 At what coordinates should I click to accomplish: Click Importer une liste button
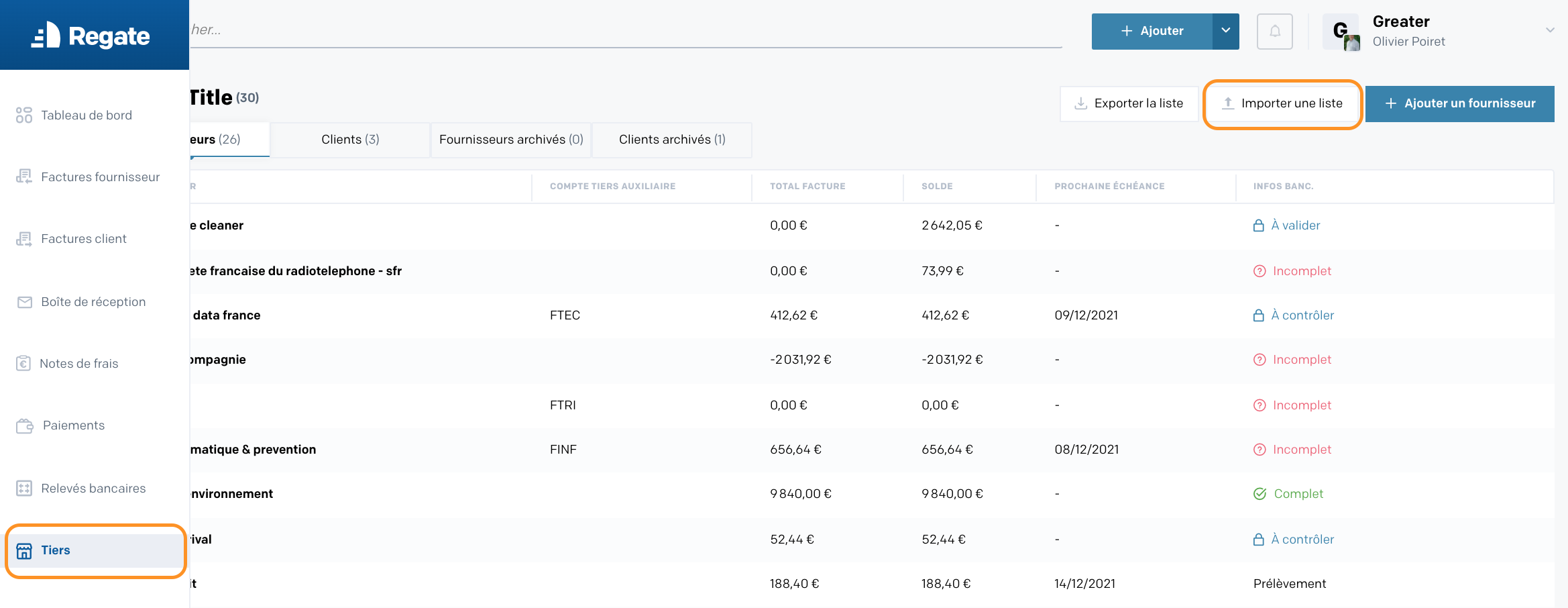click(1282, 103)
